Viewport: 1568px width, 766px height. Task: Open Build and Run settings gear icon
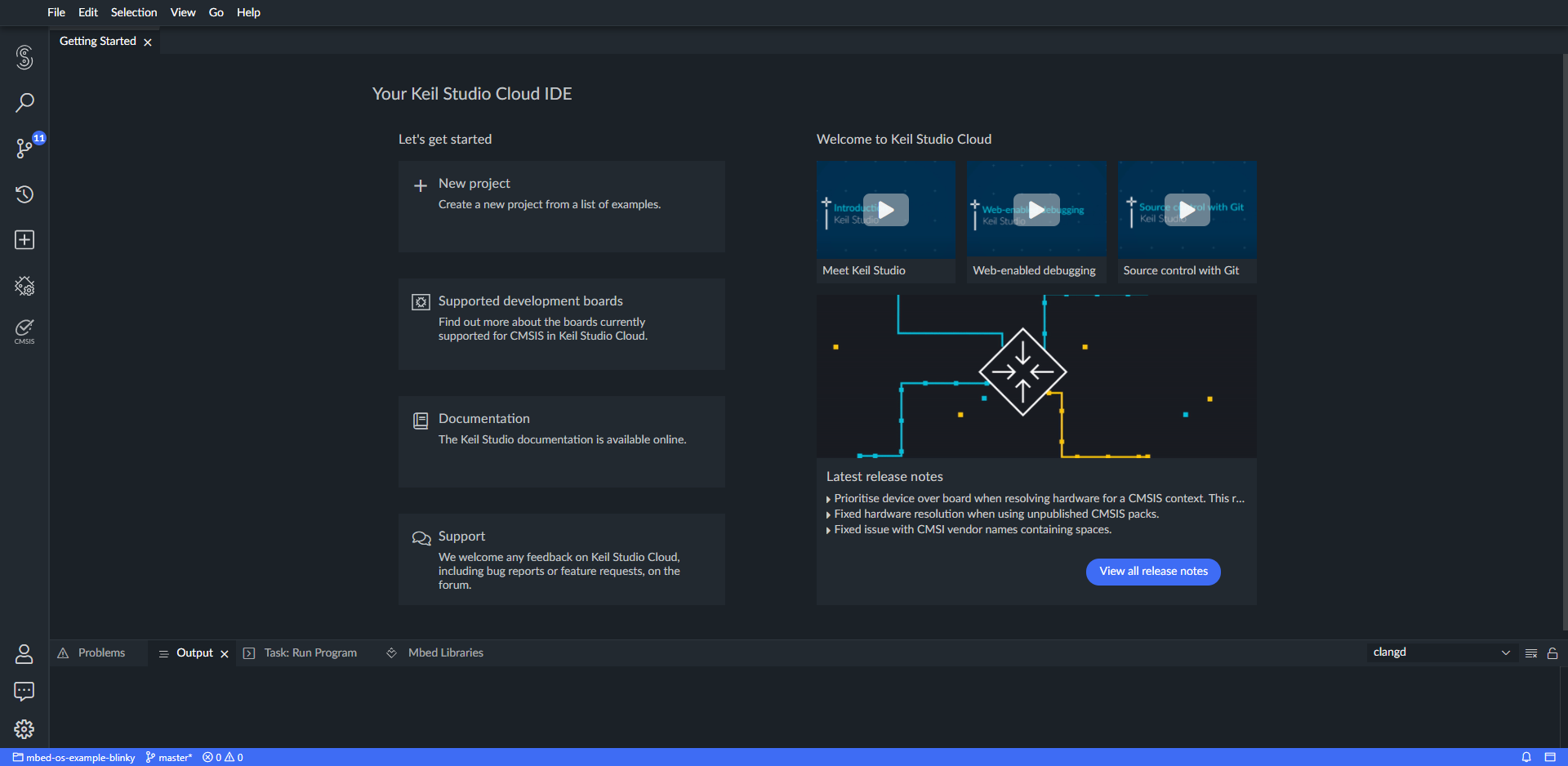point(24,286)
